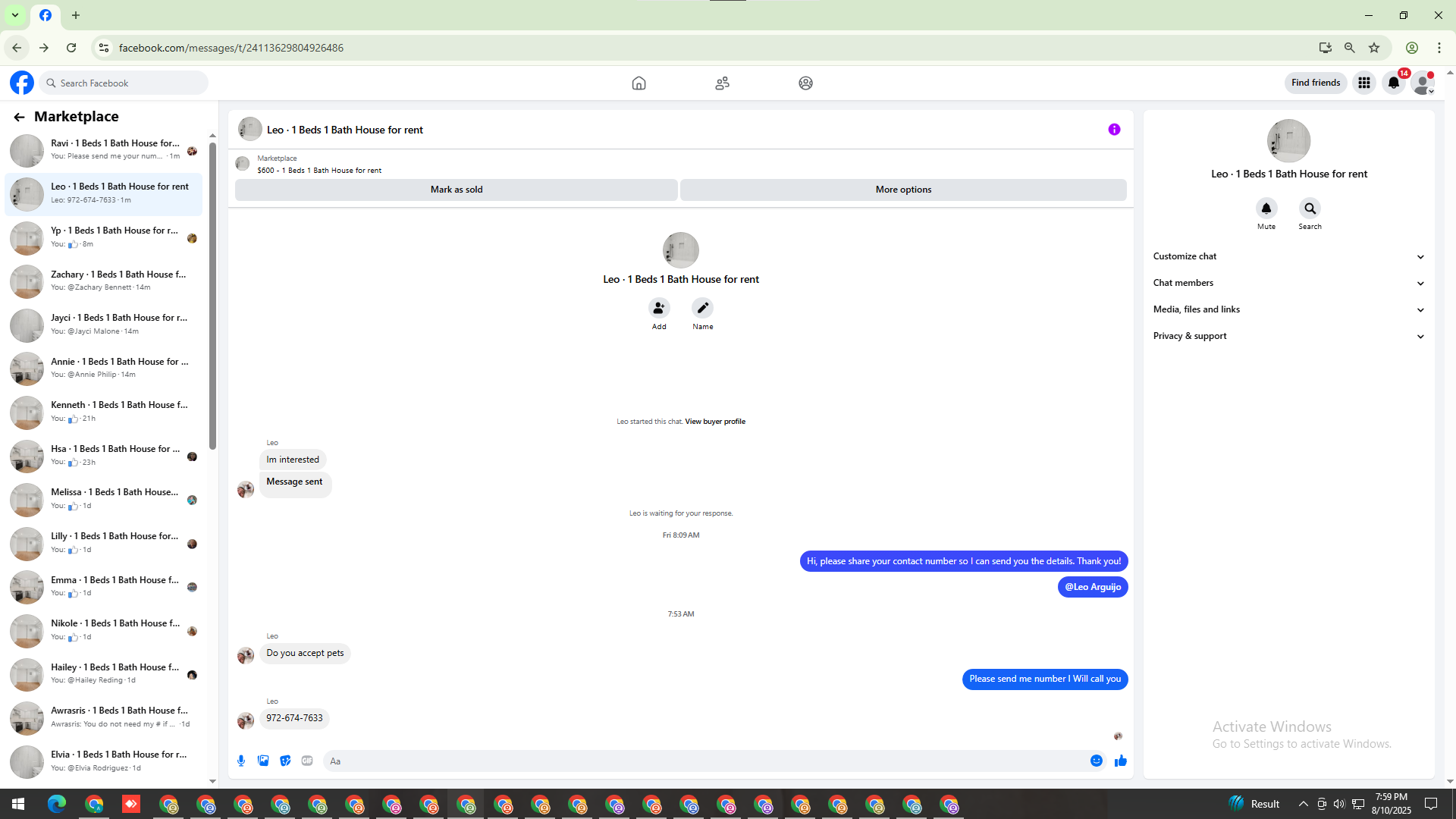Viewport: 1456px width, 819px height.
Task: Expand Chat members section
Action: 1288,283
